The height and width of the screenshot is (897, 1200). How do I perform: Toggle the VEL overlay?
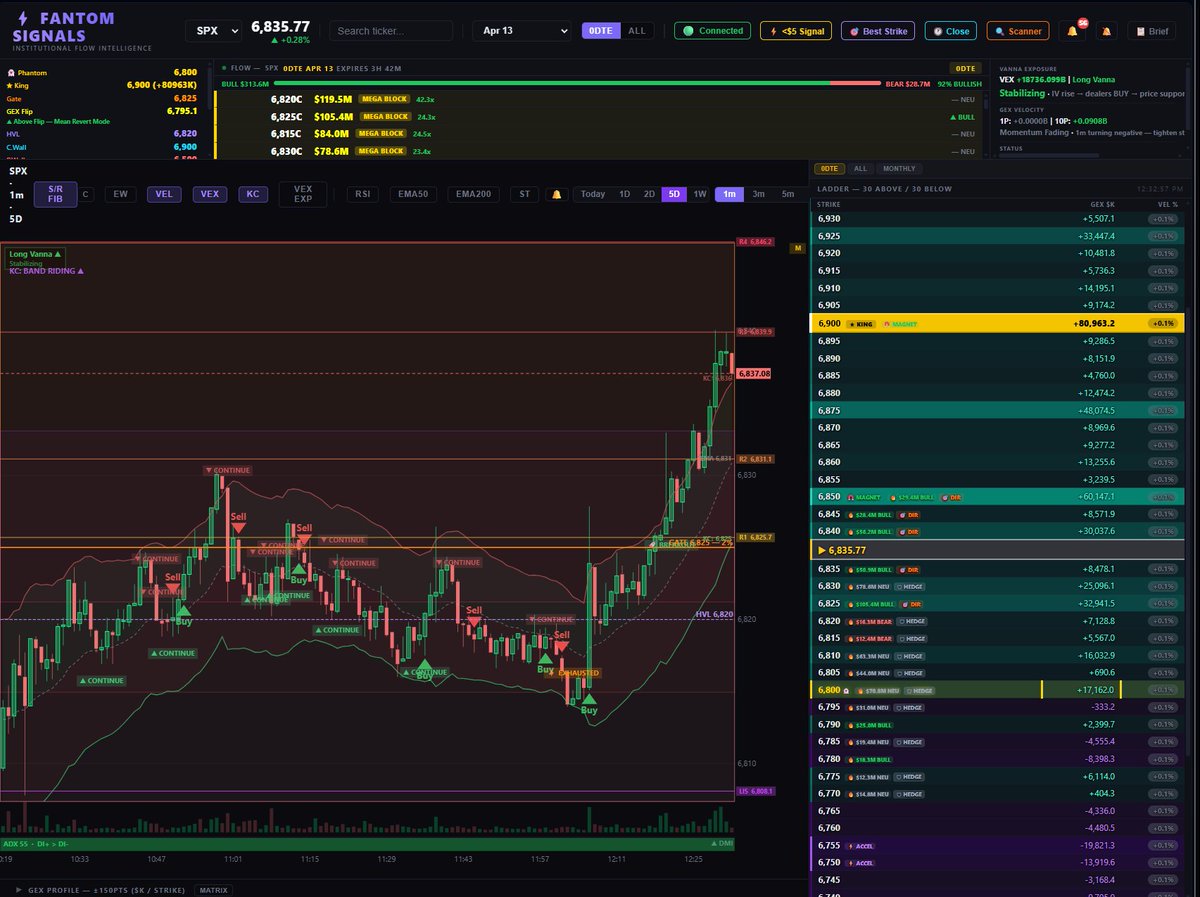(x=164, y=194)
